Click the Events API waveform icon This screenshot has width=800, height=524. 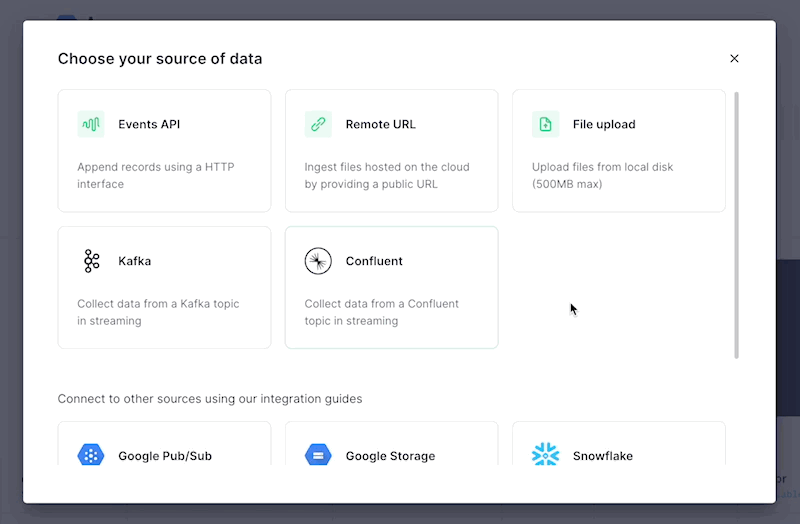tap(91, 124)
